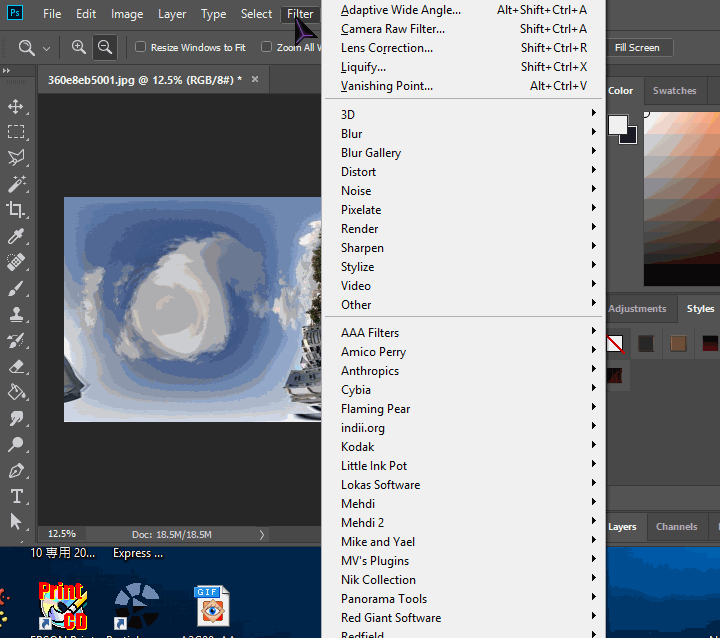Viewport: 720px width, 638px height.
Task: Select the Clone Stamp tool
Action: 16,315
